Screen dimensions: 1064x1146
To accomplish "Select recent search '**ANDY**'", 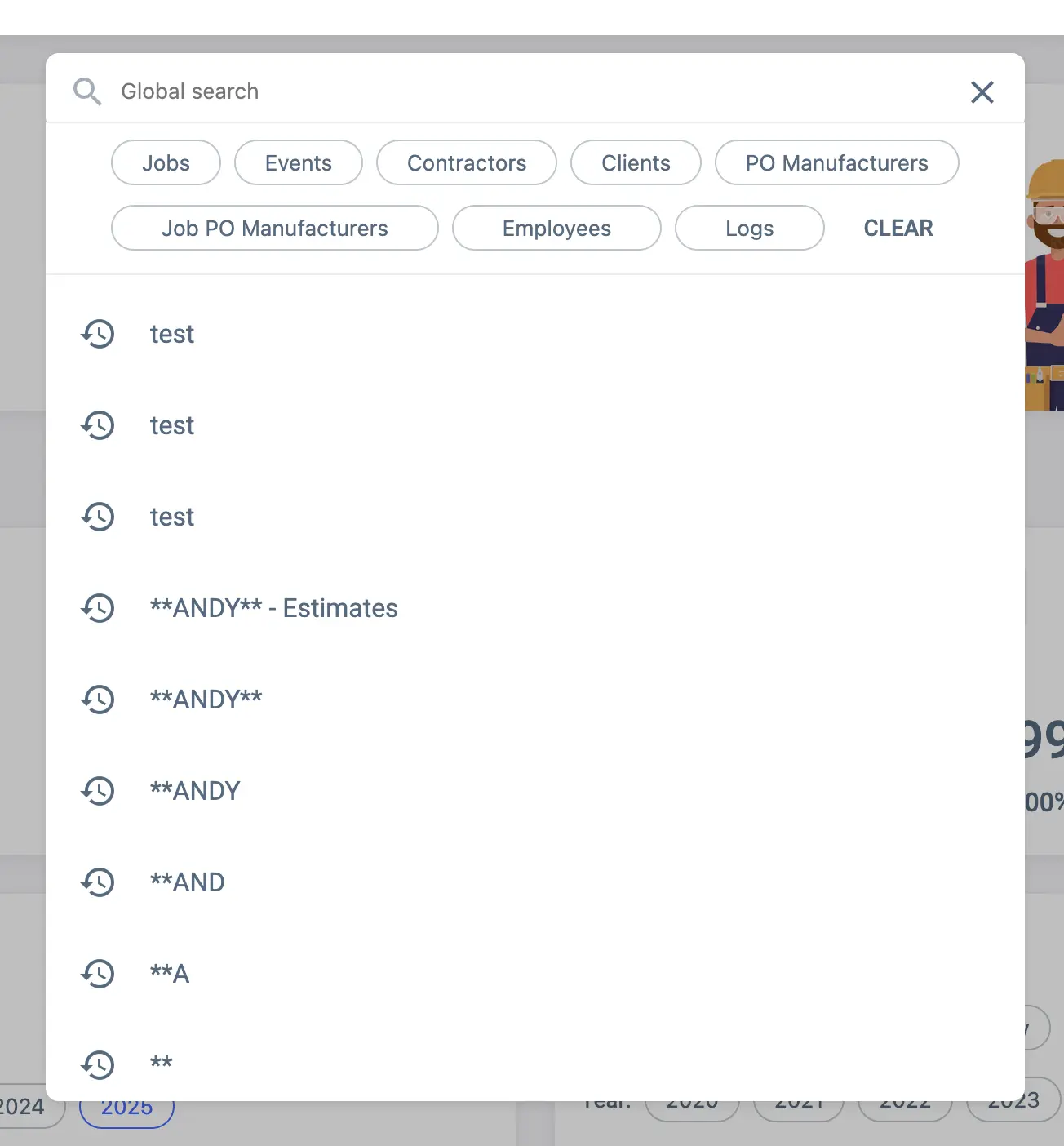I will tap(206, 700).
